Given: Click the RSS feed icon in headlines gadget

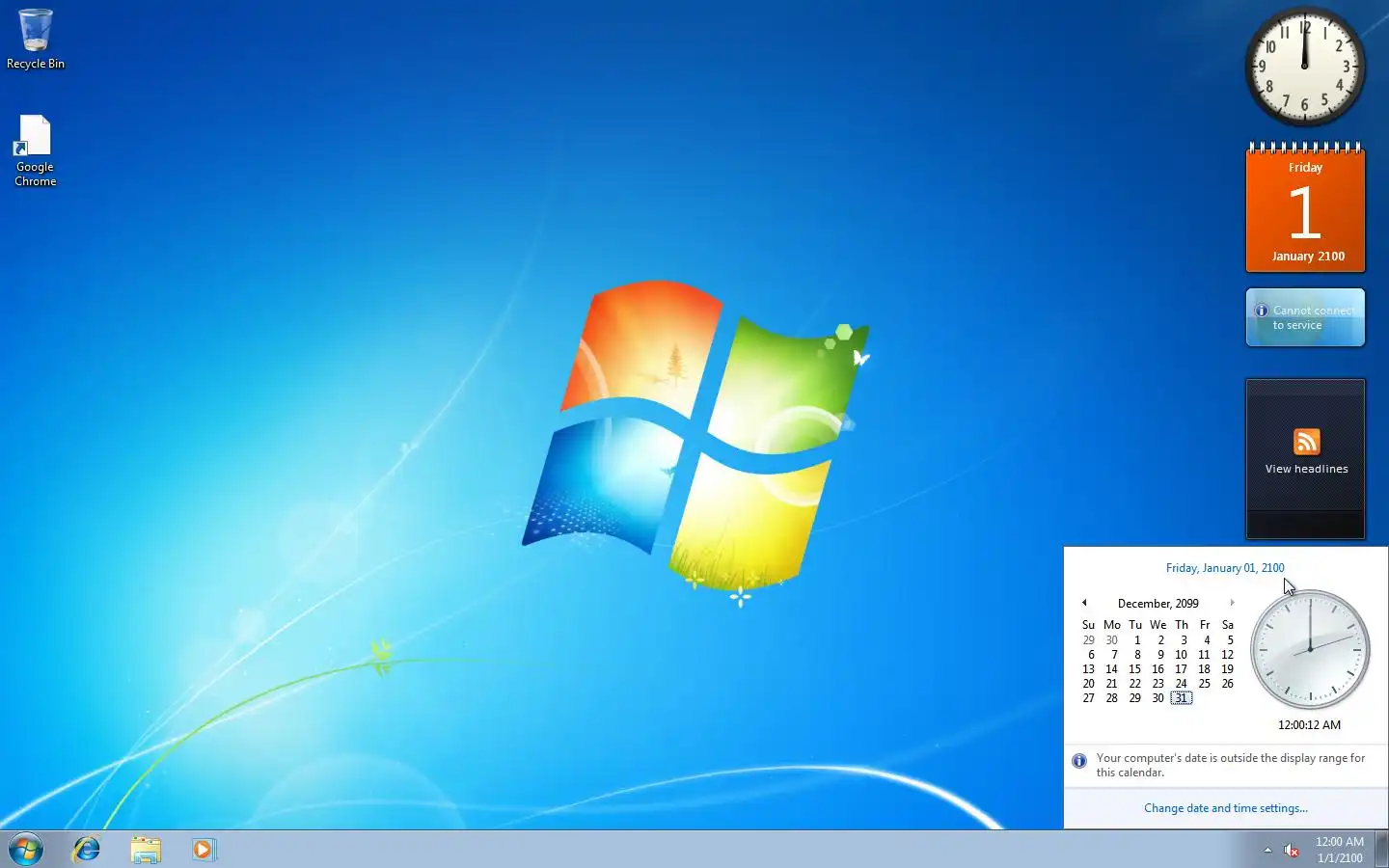Looking at the screenshot, I should pos(1306,442).
